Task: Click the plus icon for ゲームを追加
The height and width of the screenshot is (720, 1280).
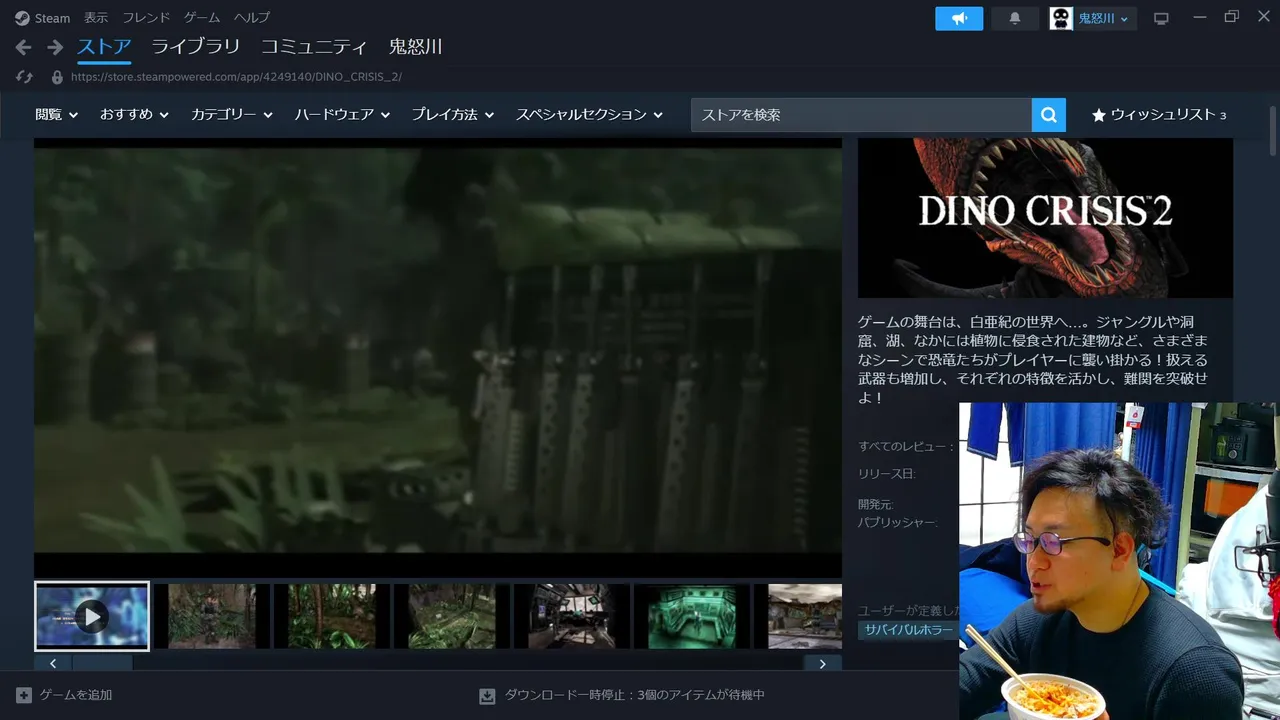Action: tap(24, 695)
